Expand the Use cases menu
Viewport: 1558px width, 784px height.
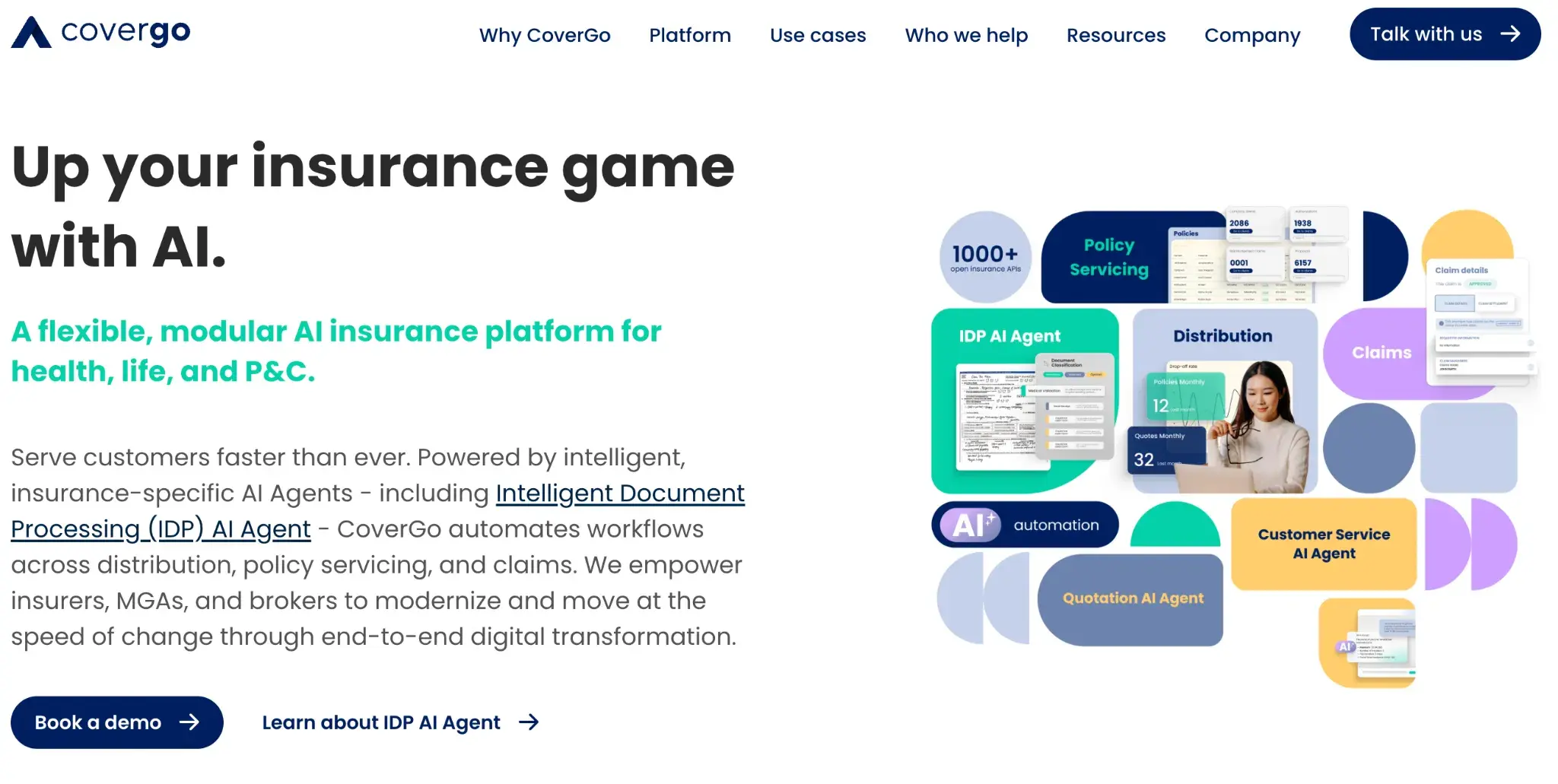click(x=817, y=35)
